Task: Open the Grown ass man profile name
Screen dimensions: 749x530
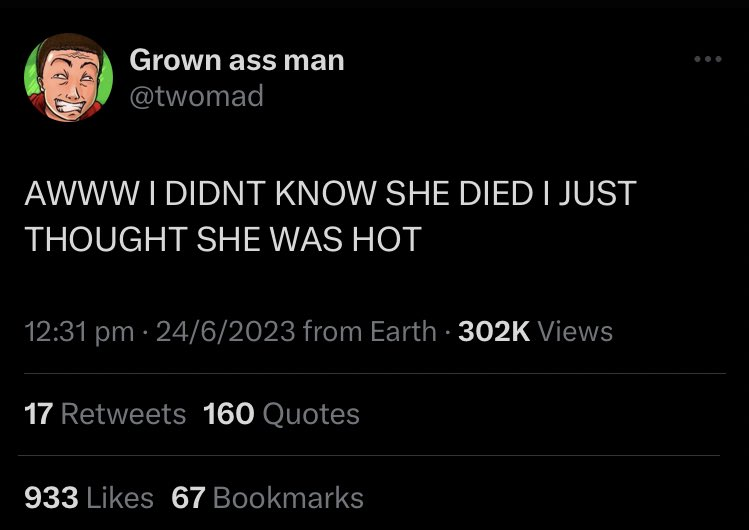Action: pyautogui.click(x=236, y=61)
